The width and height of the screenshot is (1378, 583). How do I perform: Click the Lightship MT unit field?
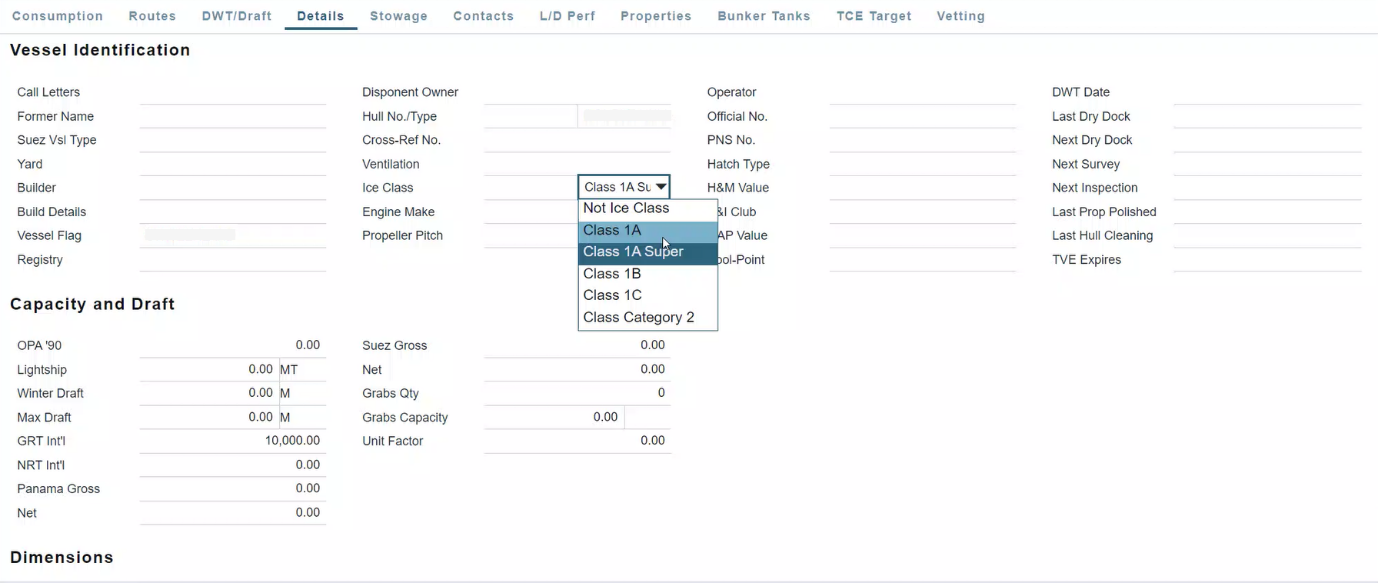coord(301,370)
